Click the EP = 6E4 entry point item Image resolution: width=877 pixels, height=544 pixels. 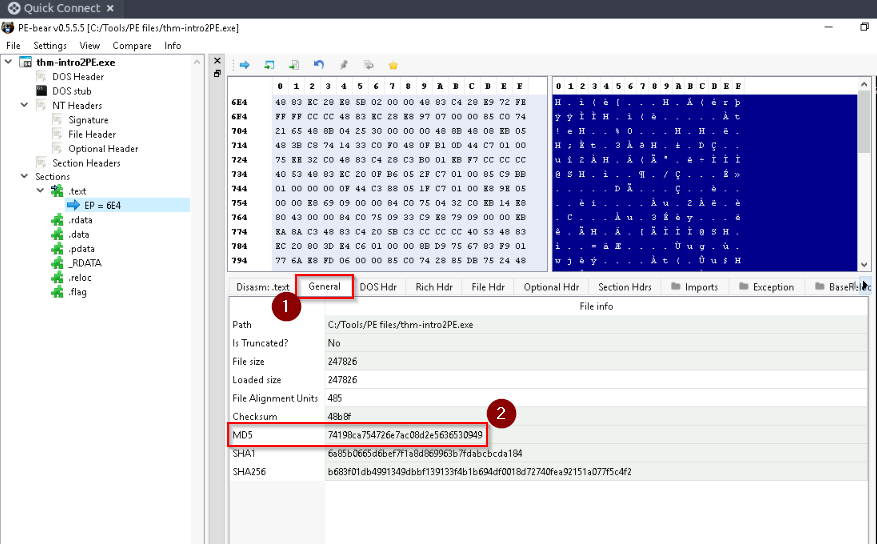pos(102,205)
